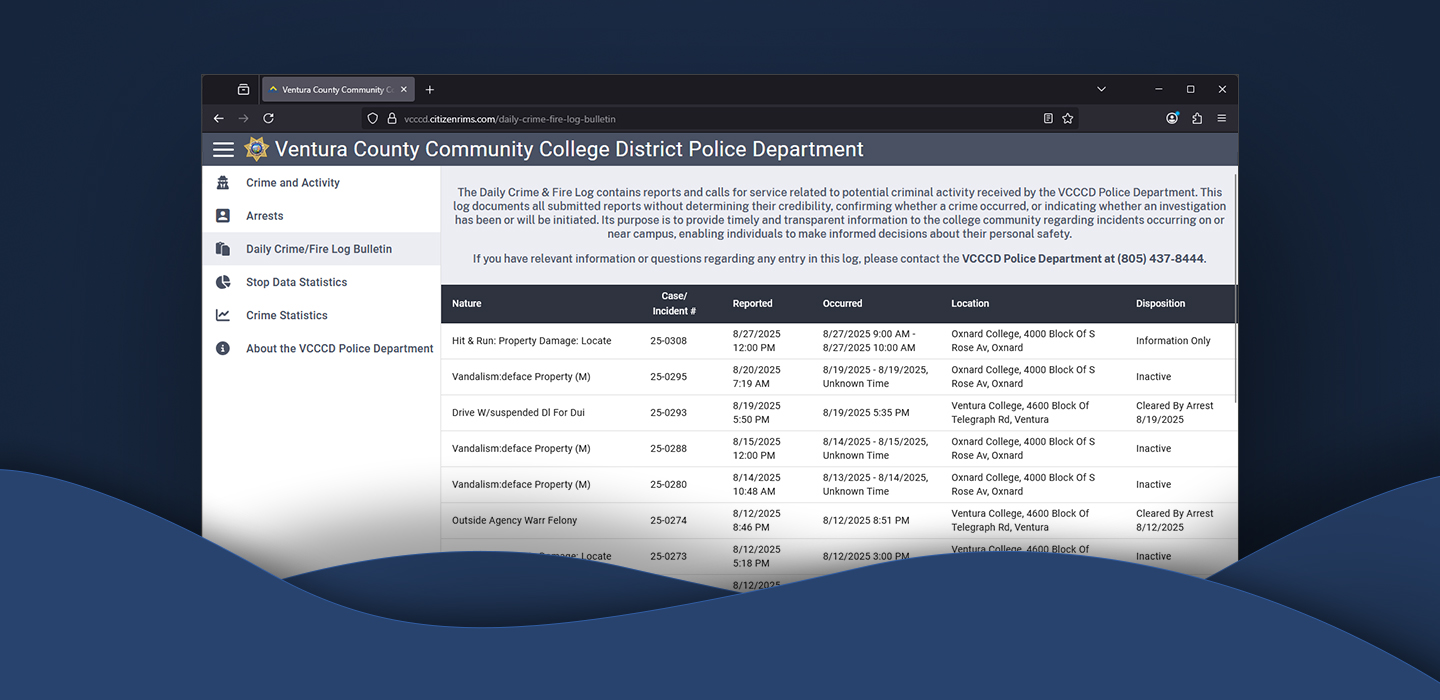Select 'Outside Agency Warr Felony' cell
Image resolution: width=1440 pixels, height=700 pixels.
coord(514,521)
